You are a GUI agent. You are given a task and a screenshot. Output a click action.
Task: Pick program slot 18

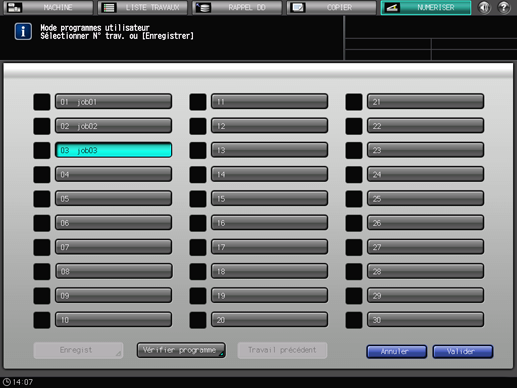click(269, 271)
